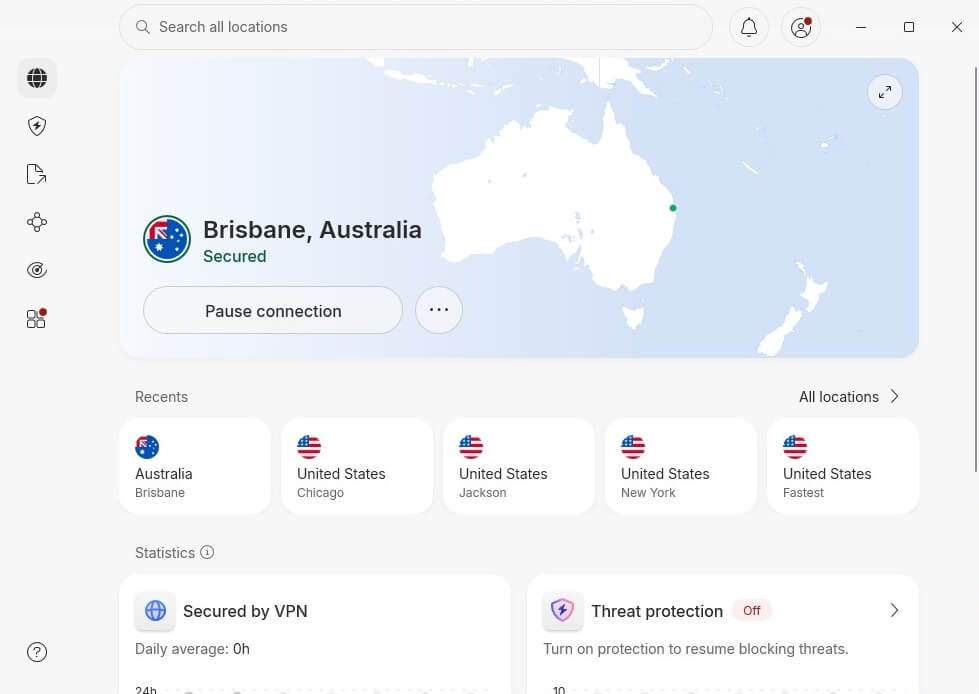Expand Threat protection chevron arrow
This screenshot has height=694, width=979.
click(894, 610)
